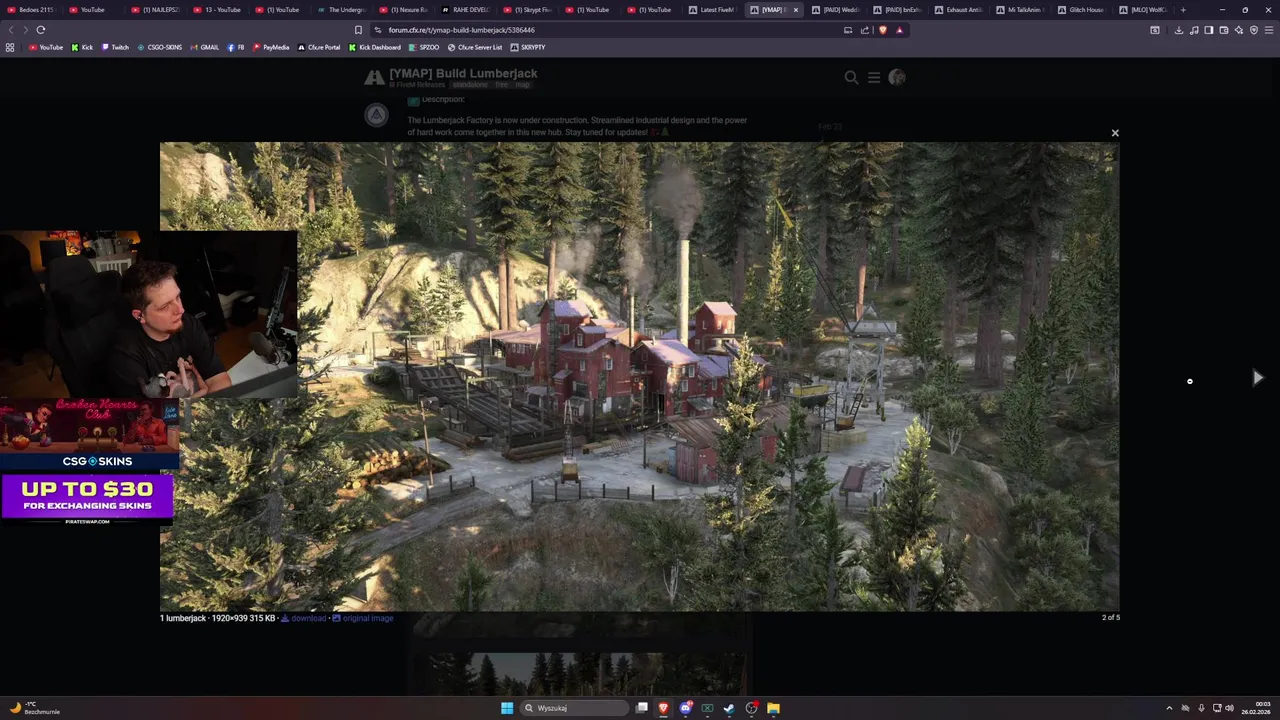Open the volume speaker tray icon
The height and width of the screenshot is (720, 1280).
pyautogui.click(x=1229, y=708)
